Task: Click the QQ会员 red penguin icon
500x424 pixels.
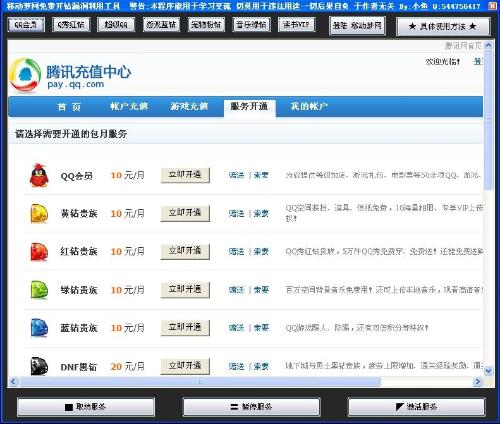Action: click(39, 175)
